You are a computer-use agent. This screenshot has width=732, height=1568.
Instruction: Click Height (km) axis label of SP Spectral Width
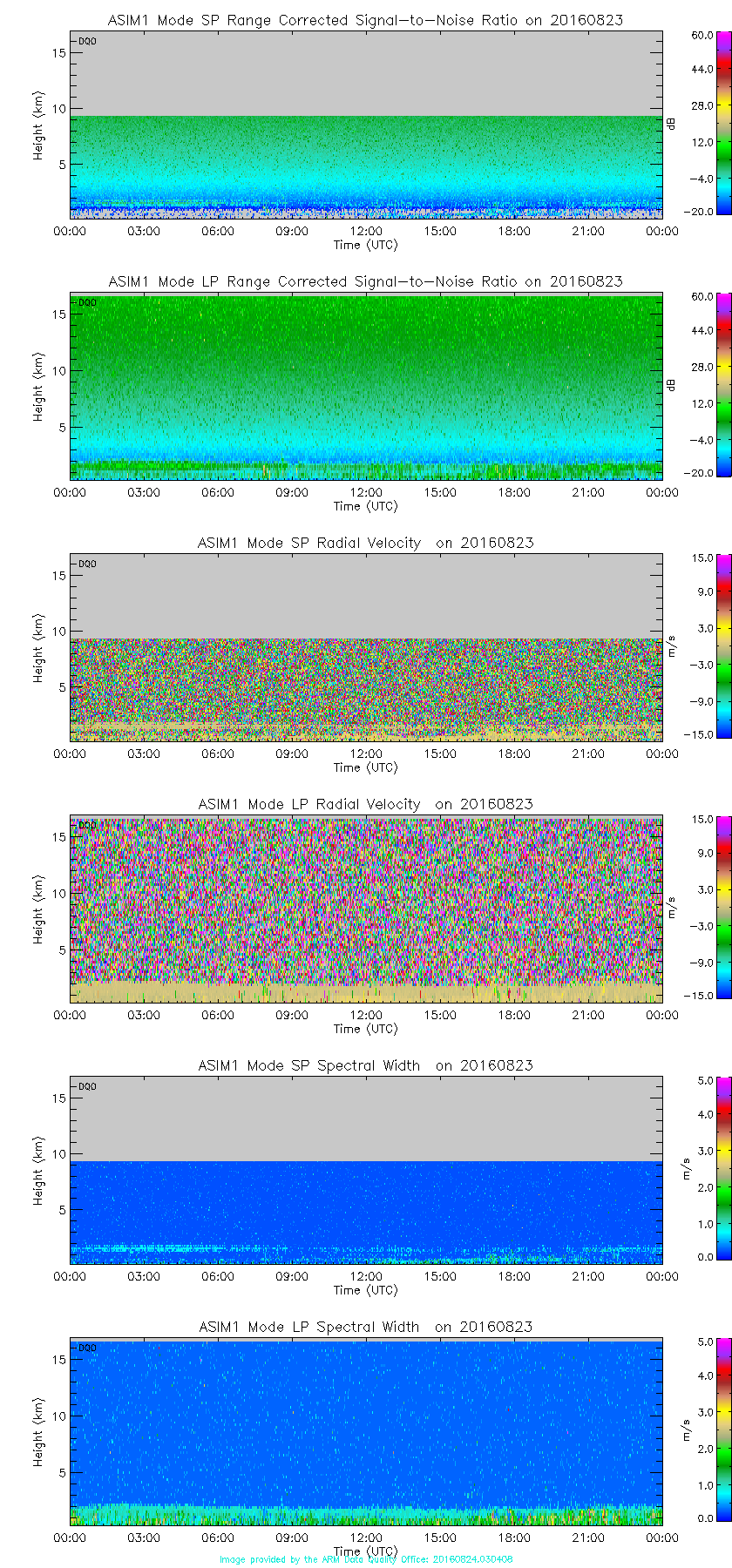(38, 1170)
